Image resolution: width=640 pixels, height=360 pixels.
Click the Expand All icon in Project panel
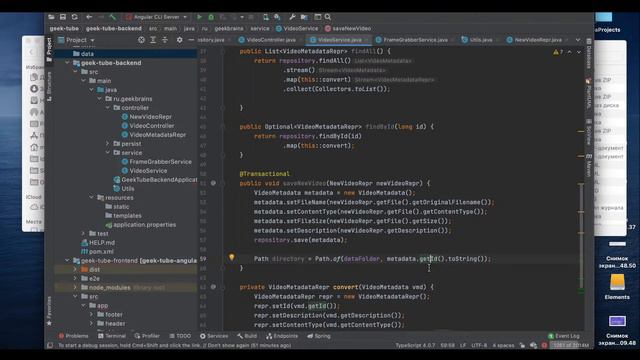pyautogui.click(x=153, y=40)
